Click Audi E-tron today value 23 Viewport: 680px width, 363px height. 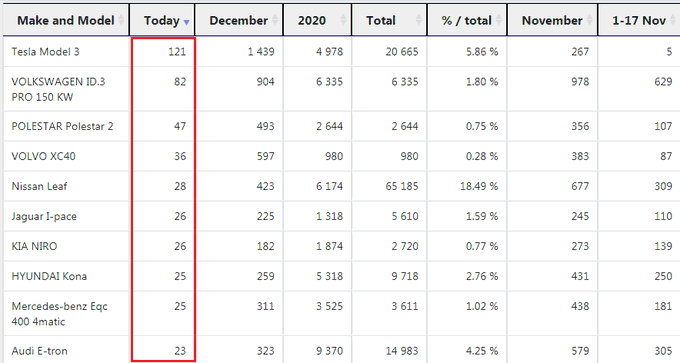pyautogui.click(x=180, y=350)
